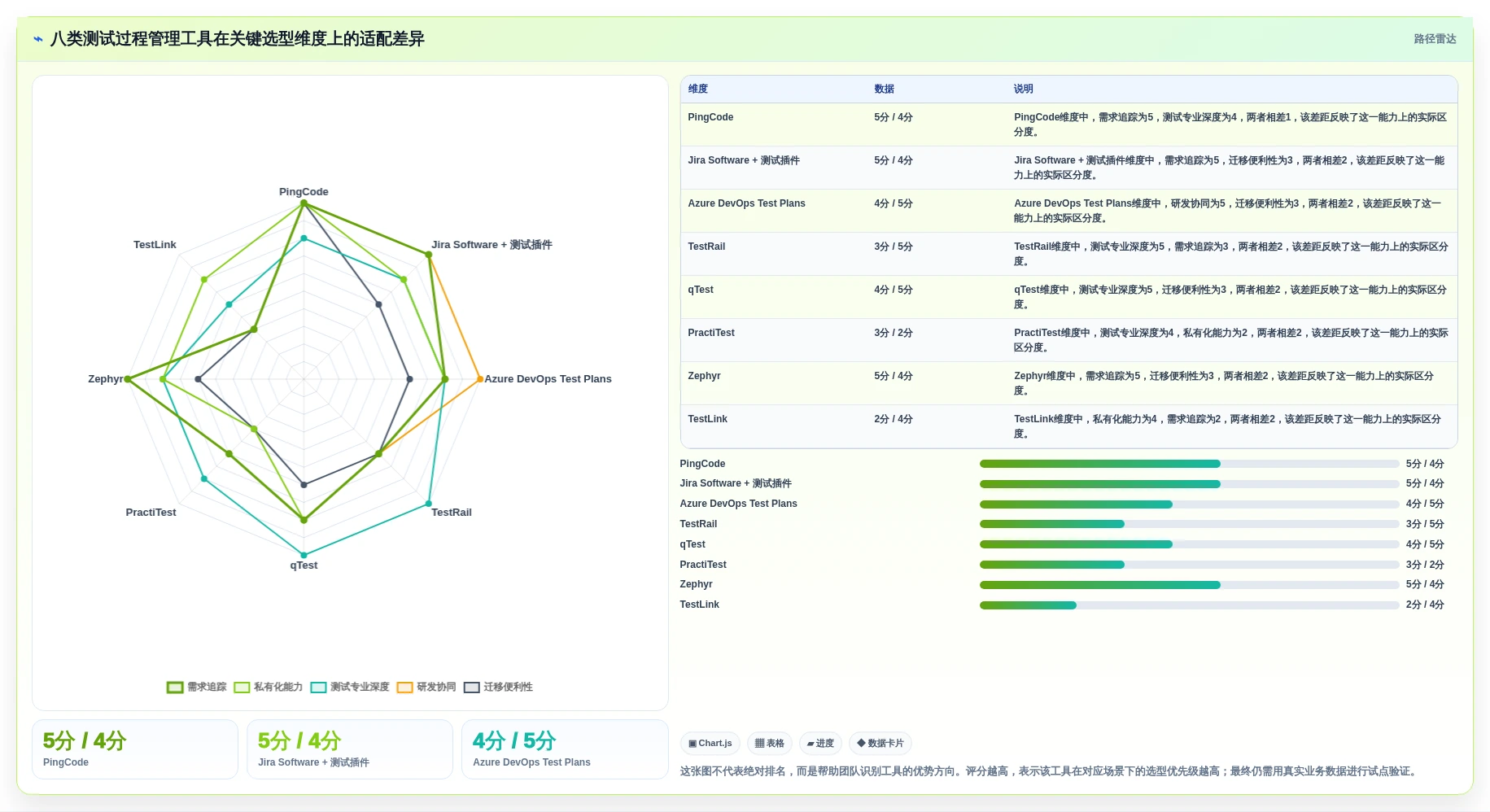This screenshot has width=1490, height=812.
Task: Toggle the 需求追踪 legend swatch
Action: (175, 688)
